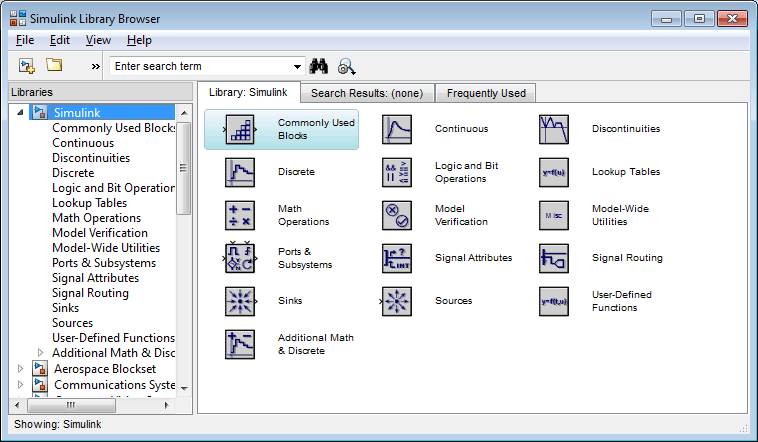Select Continuous in the Libraries tree

(83, 143)
